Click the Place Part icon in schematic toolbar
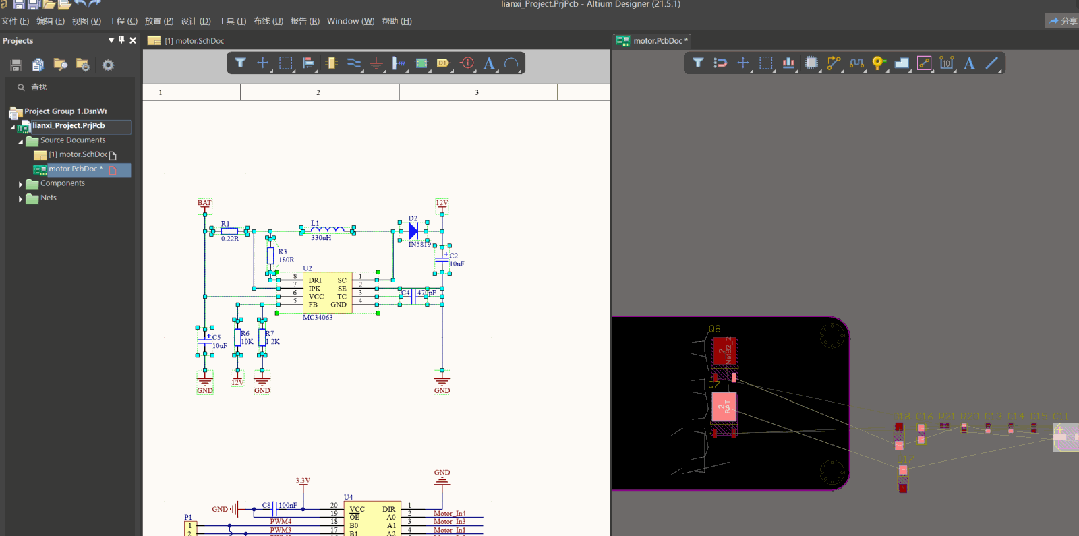The width and height of the screenshot is (1079, 536). point(331,63)
